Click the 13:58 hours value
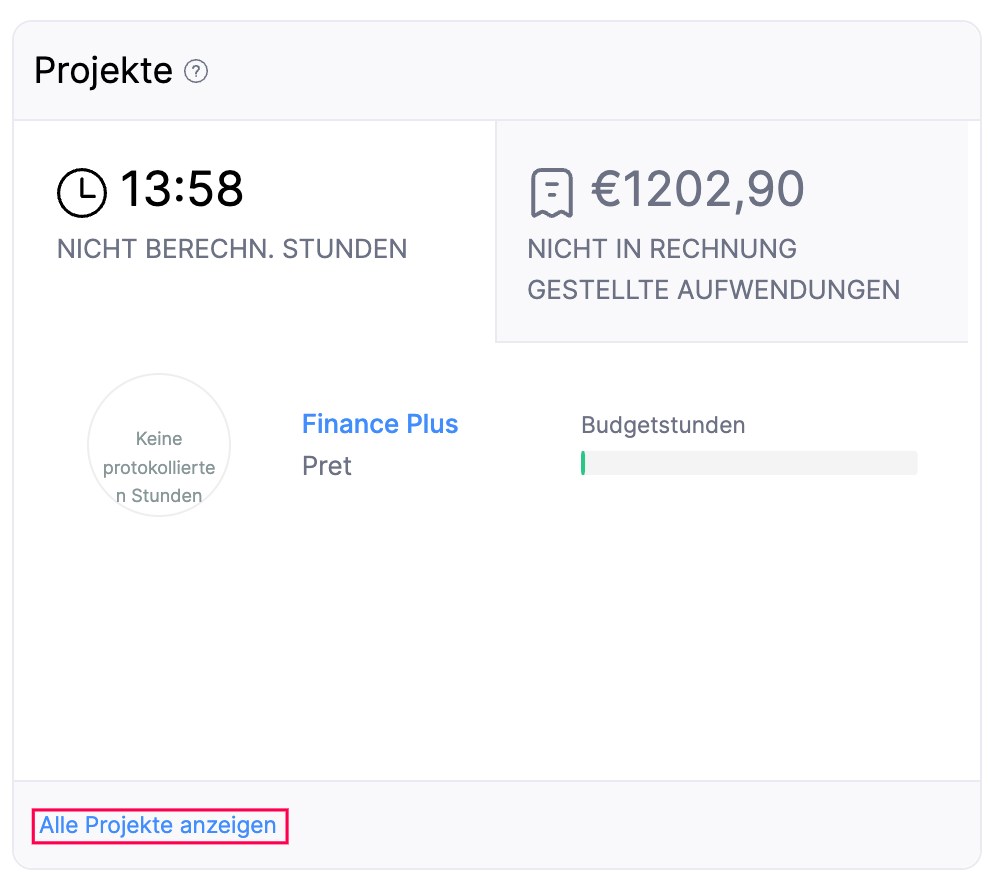This screenshot has width=994, height=882. (182, 189)
